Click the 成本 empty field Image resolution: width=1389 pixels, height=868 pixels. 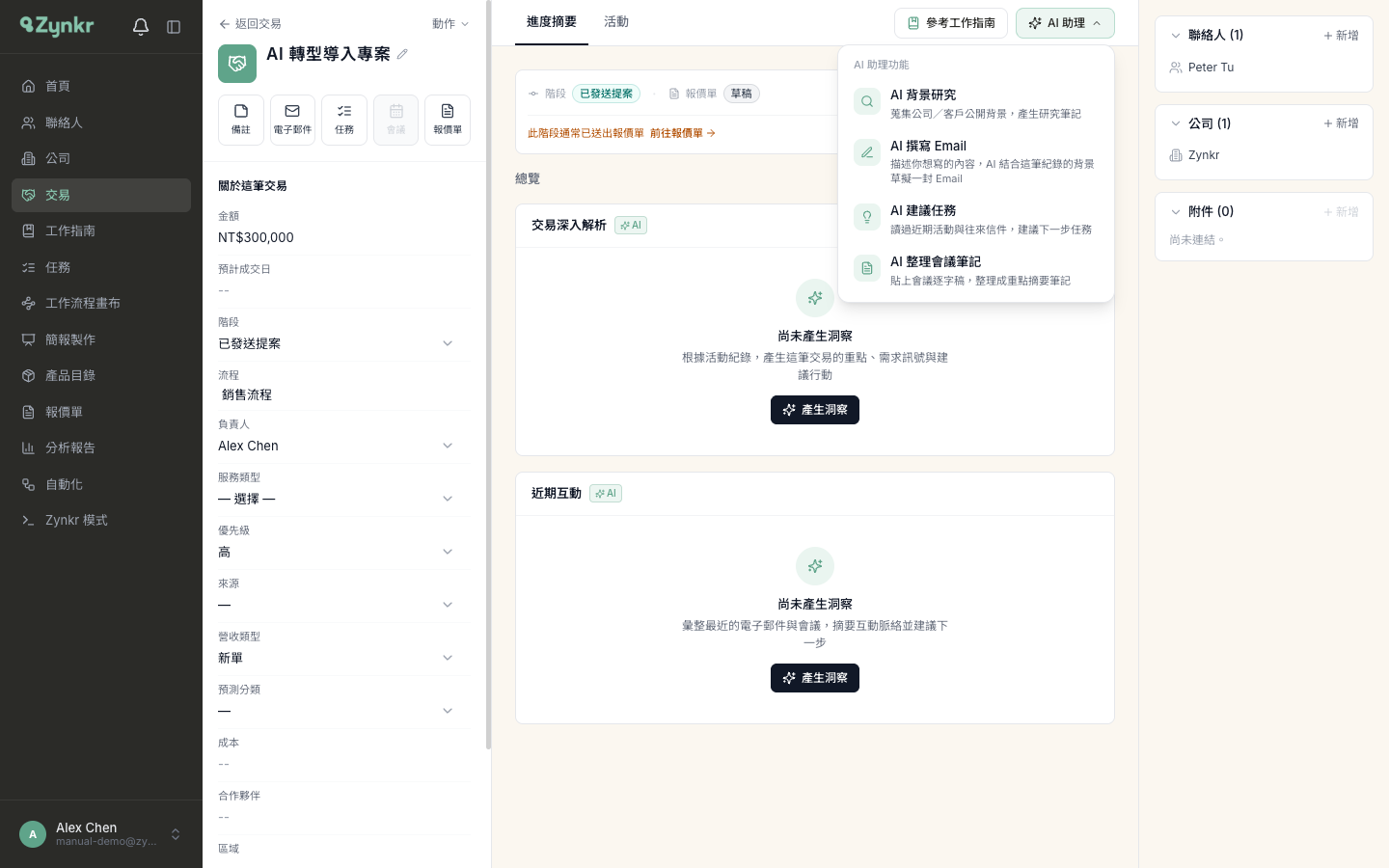point(344,764)
